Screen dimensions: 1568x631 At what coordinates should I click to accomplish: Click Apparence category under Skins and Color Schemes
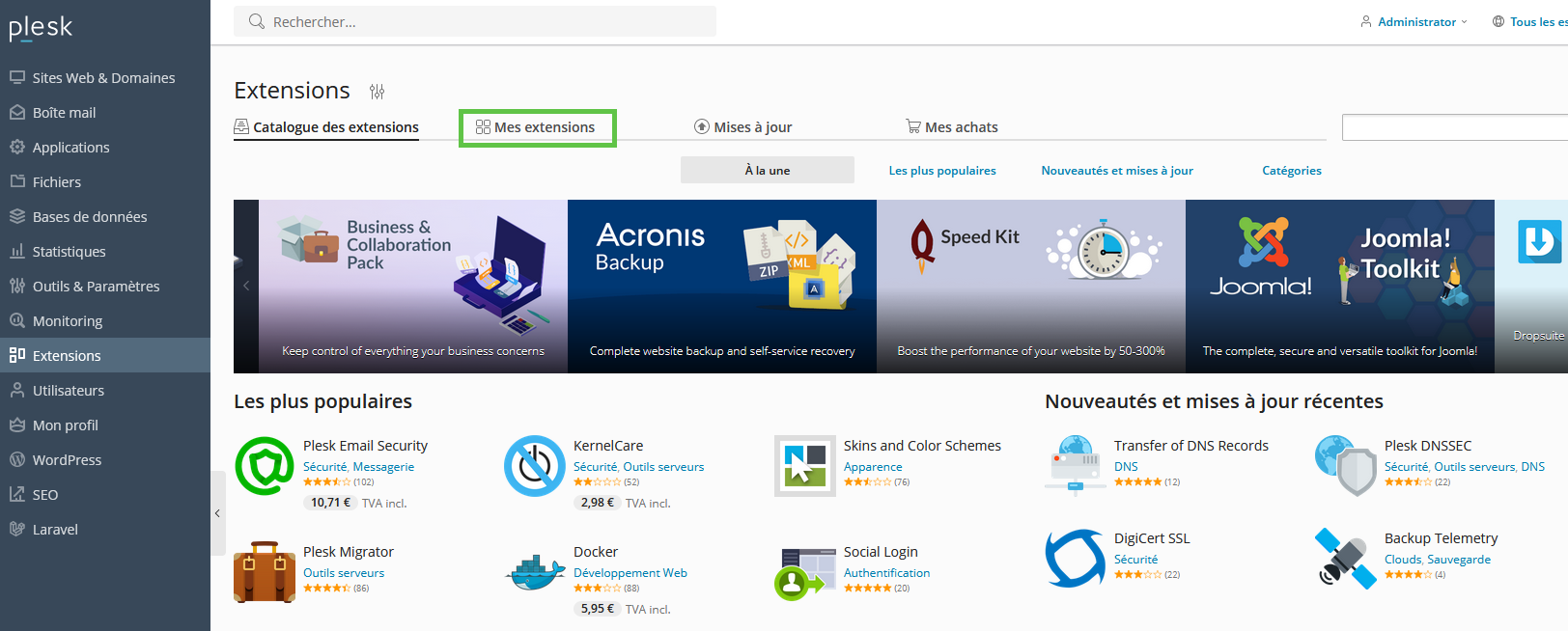pyautogui.click(x=873, y=467)
